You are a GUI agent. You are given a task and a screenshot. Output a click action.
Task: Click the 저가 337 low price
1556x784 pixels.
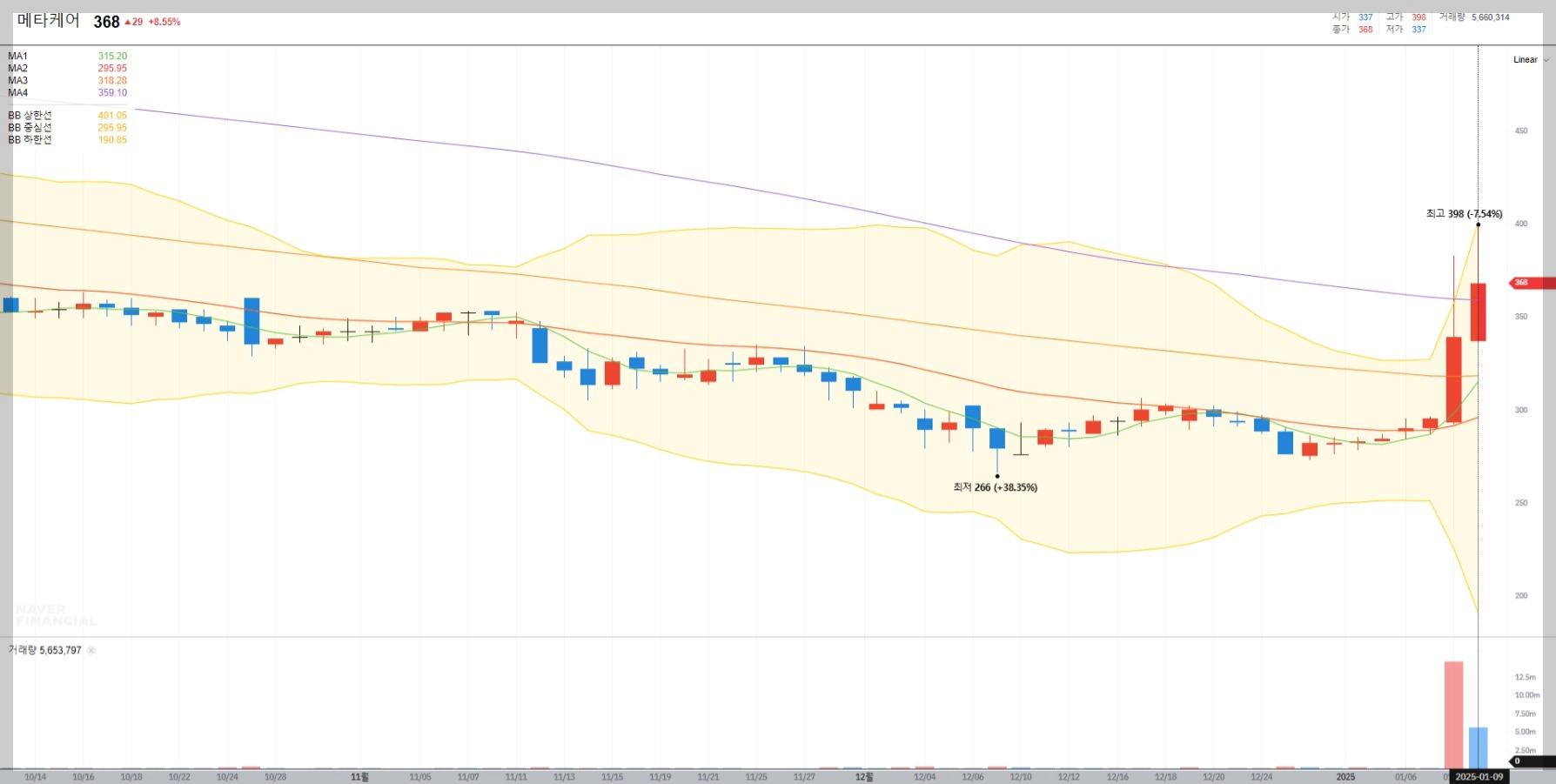click(1405, 30)
